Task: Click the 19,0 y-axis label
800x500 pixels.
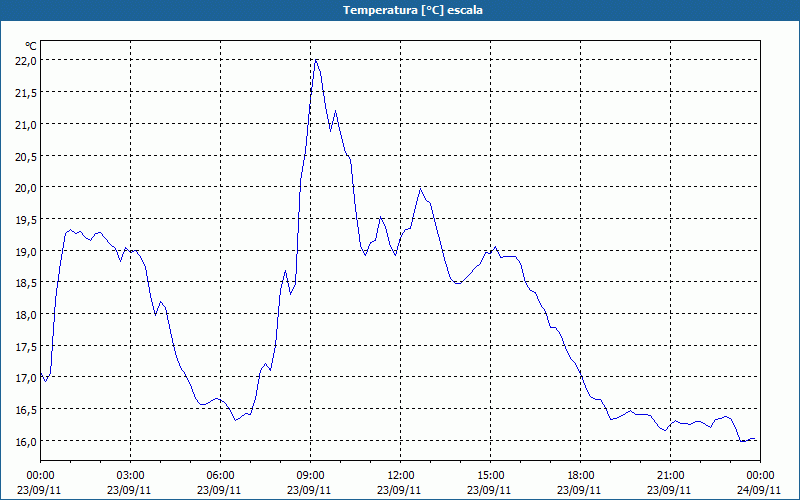Action: pos(26,252)
